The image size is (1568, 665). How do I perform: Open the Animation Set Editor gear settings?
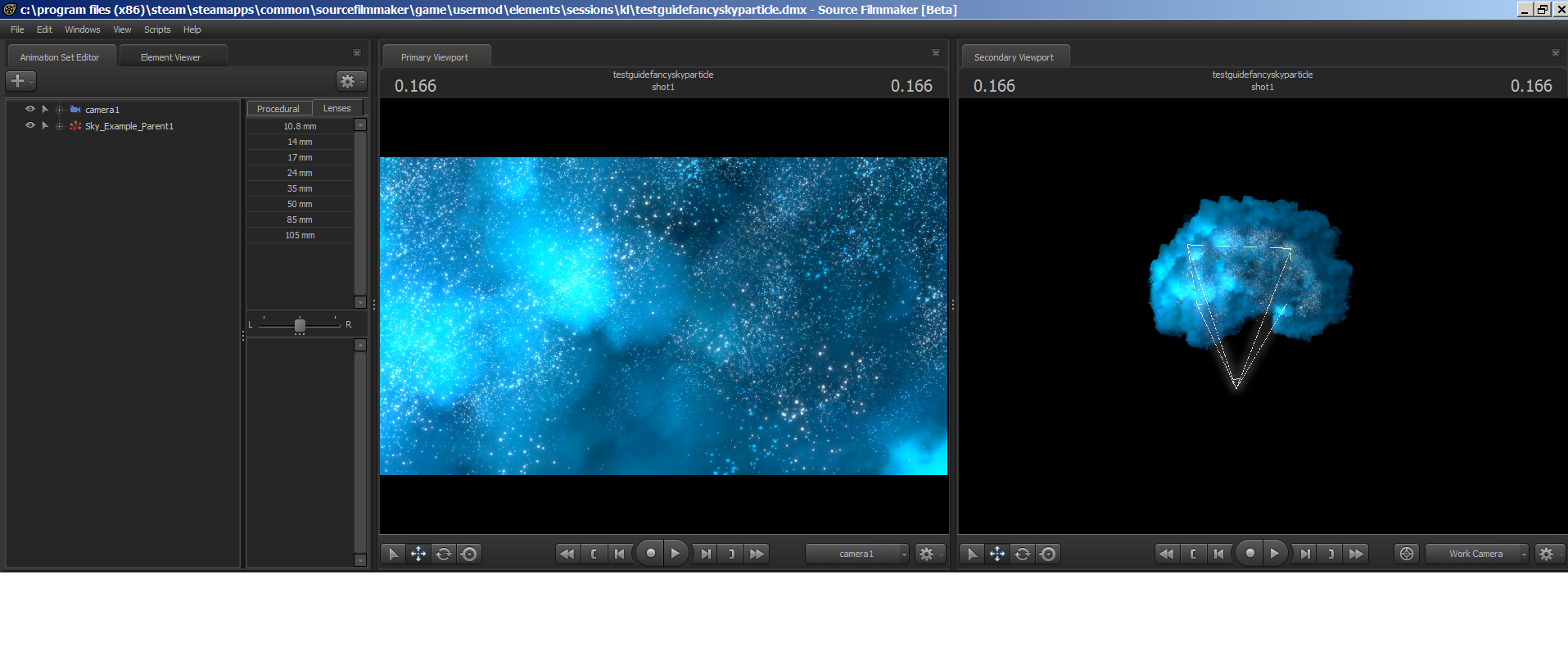349,81
